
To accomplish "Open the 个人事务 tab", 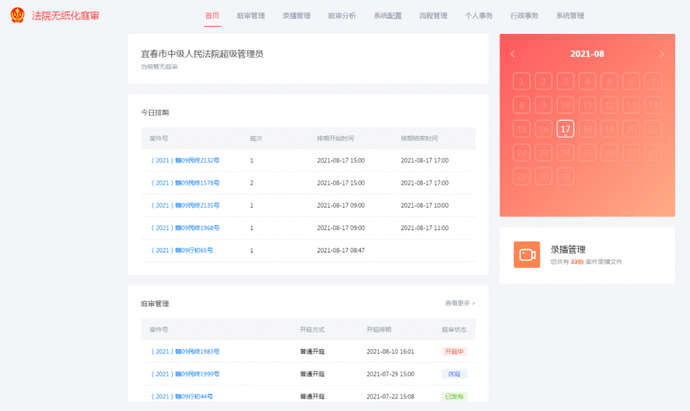I will 479,16.
